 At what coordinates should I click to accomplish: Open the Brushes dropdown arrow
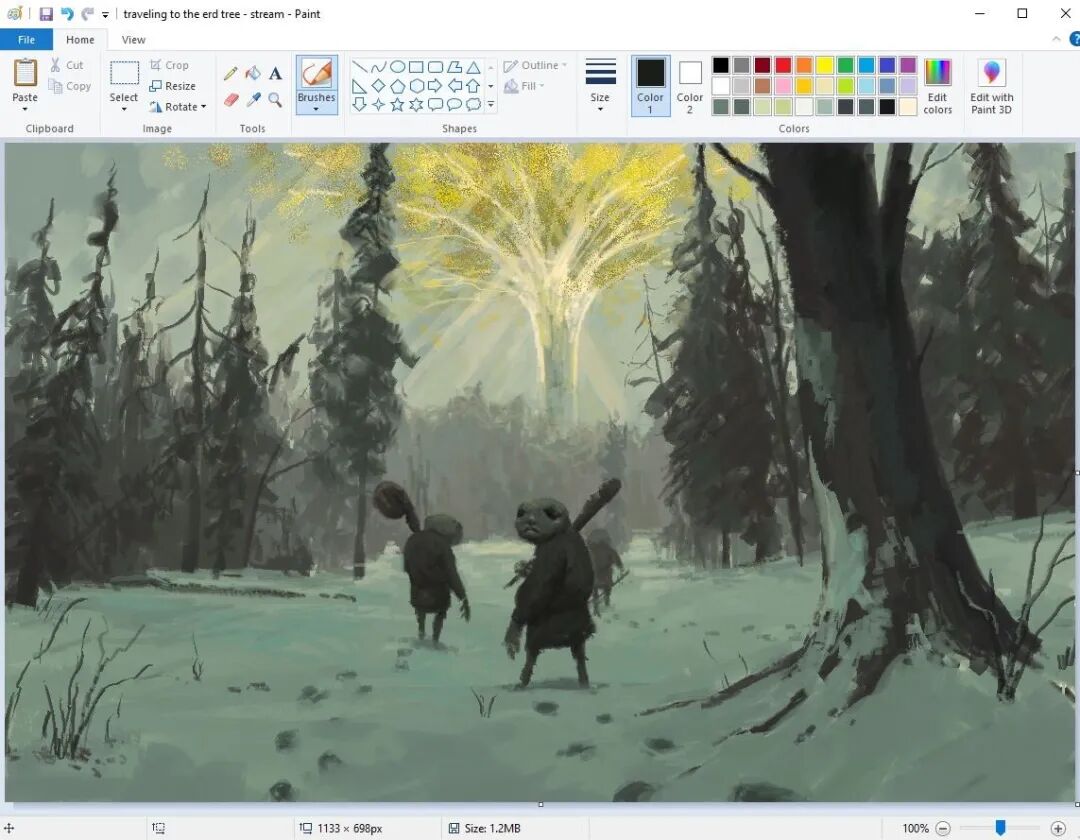[316, 109]
